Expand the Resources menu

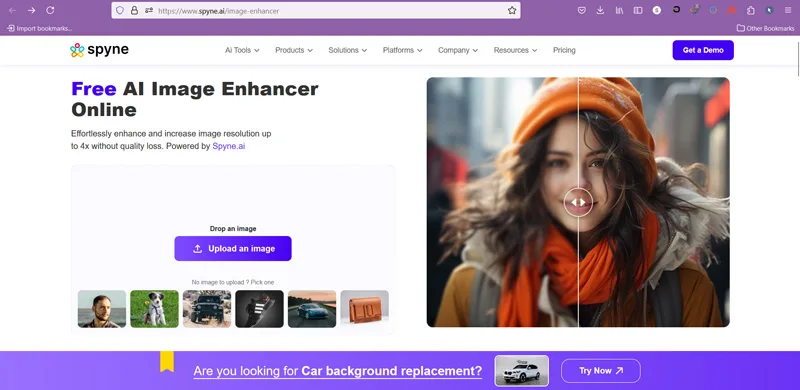[515, 50]
